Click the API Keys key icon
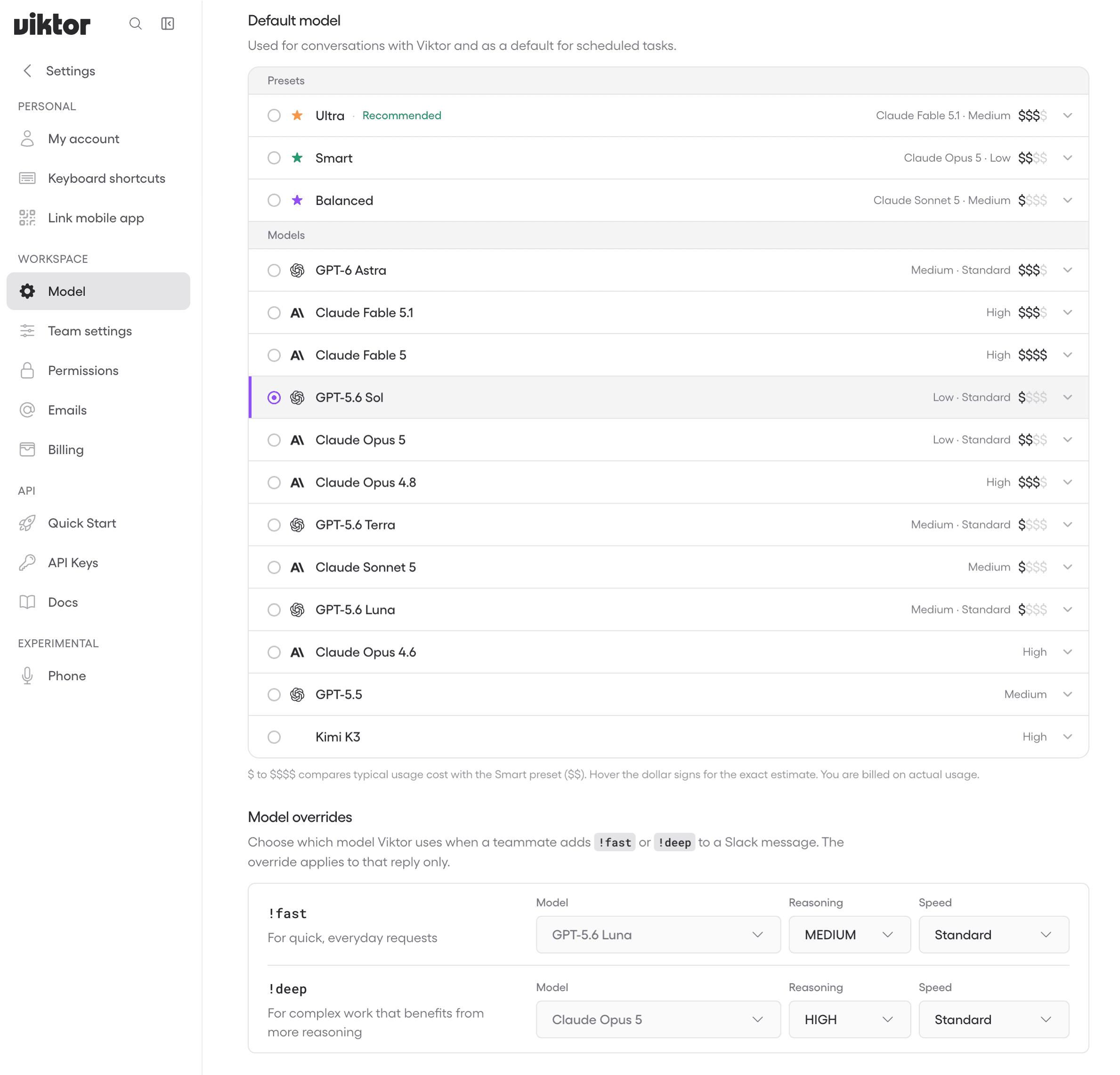Image resolution: width=1120 pixels, height=1075 pixels. [27, 563]
